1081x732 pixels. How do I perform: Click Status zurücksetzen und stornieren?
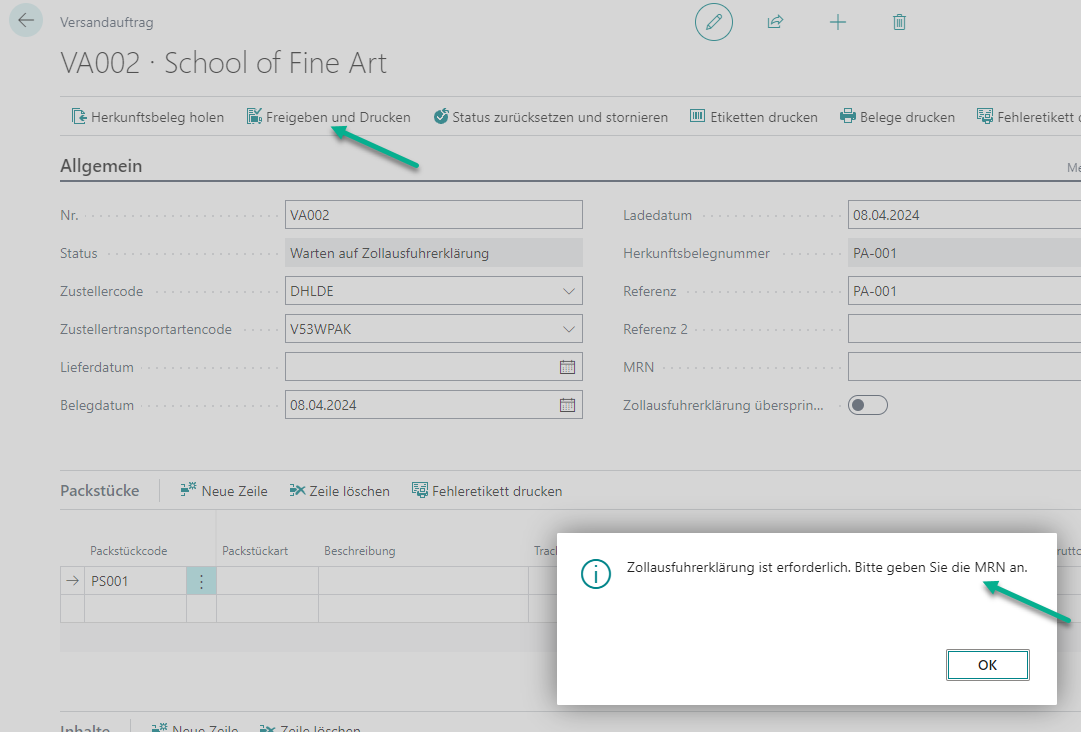coord(550,117)
